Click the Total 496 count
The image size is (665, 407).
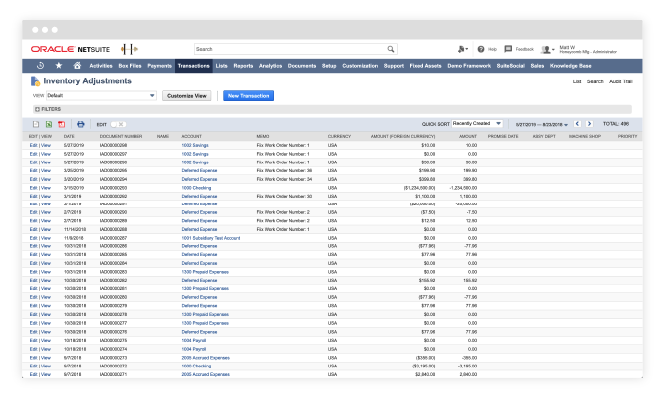click(x=616, y=124)
